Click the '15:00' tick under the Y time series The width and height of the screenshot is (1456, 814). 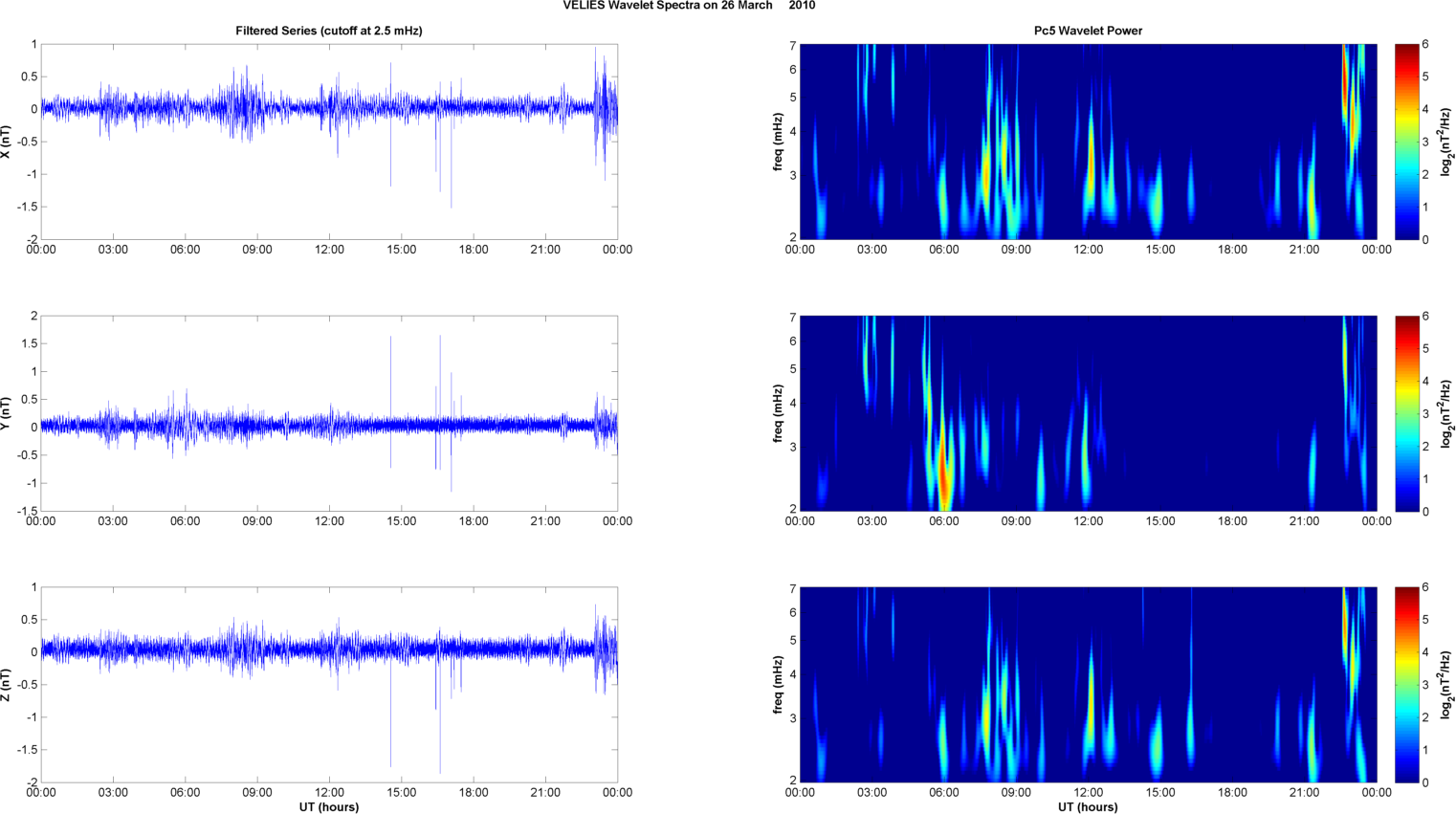coord(402,521)
